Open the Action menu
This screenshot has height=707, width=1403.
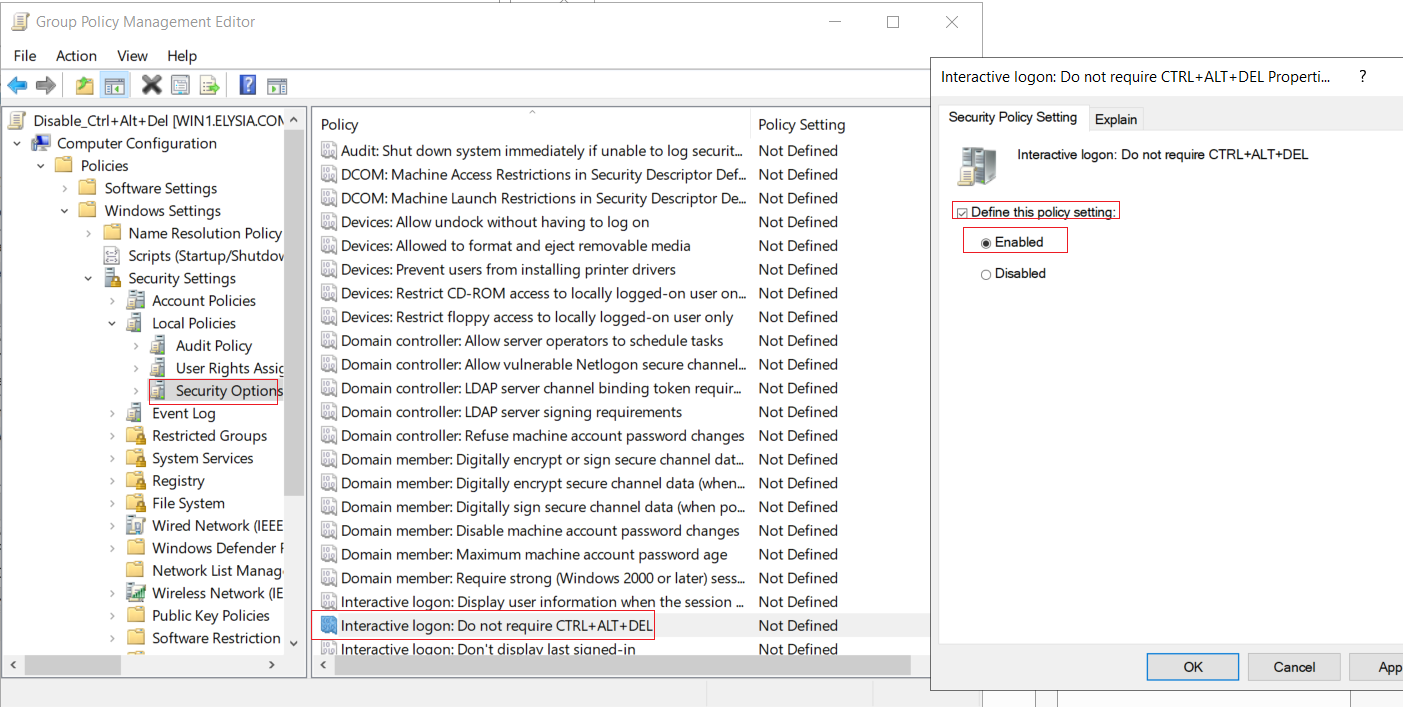tap(76, 56)
